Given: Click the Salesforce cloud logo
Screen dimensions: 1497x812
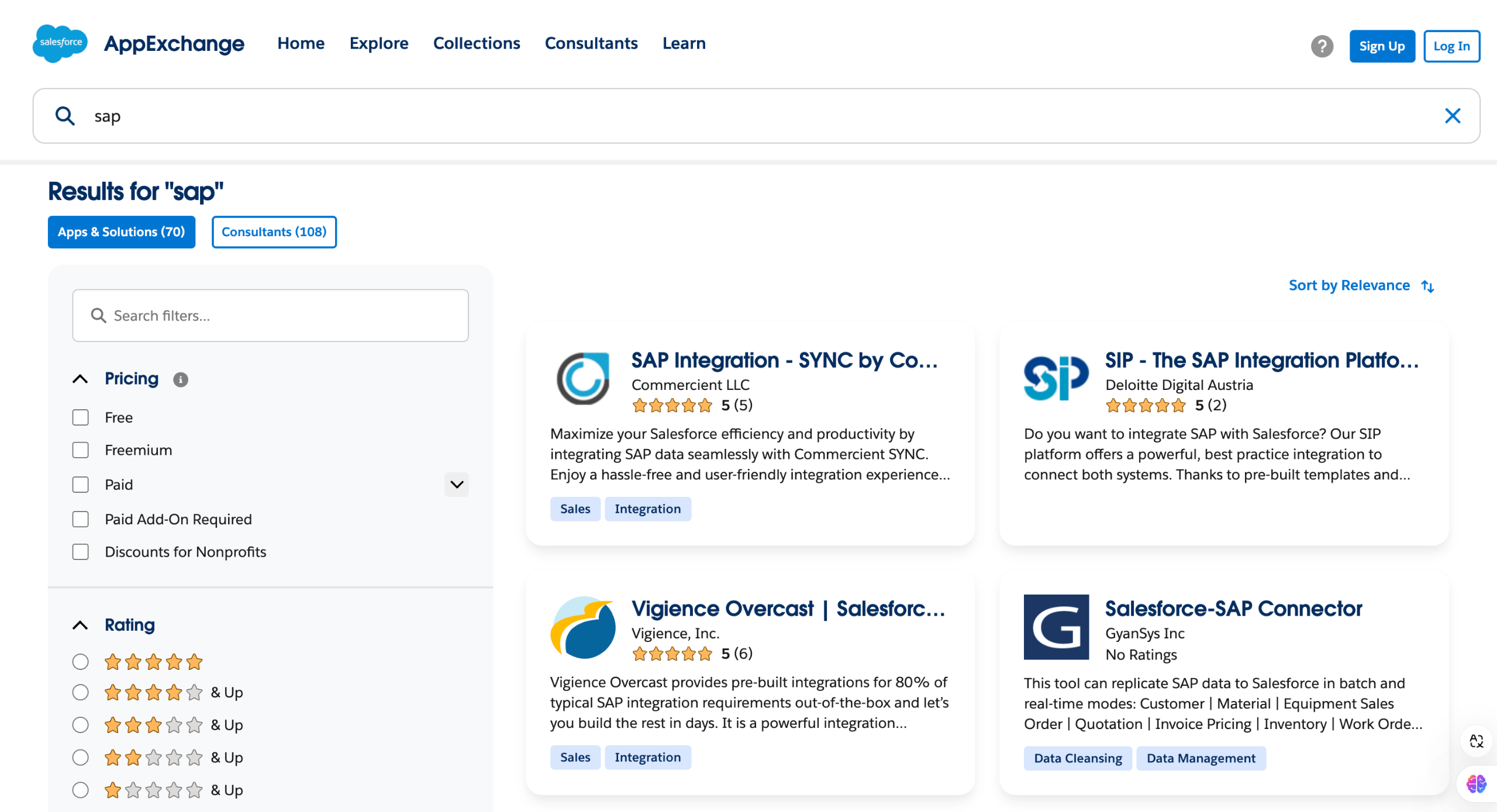Looking at the screenshot, I should [60, 43].
